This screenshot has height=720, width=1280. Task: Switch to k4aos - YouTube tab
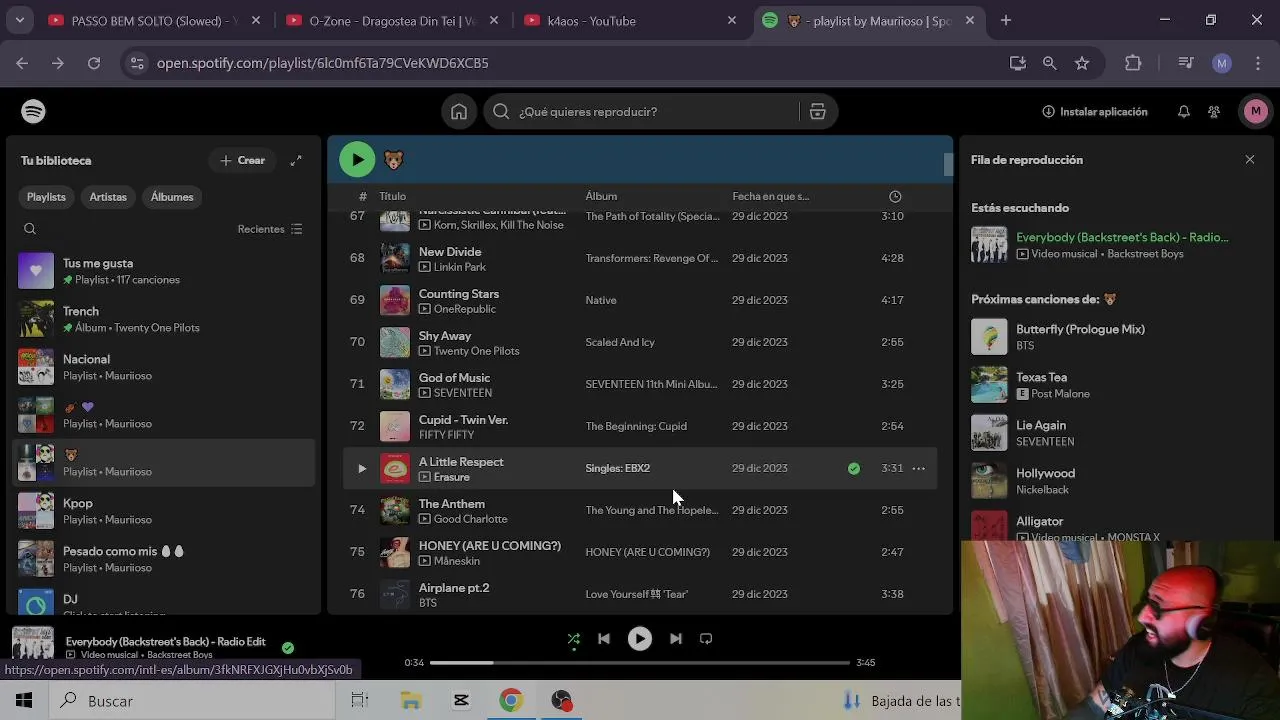pyautogui.click(x=631, y=20)
